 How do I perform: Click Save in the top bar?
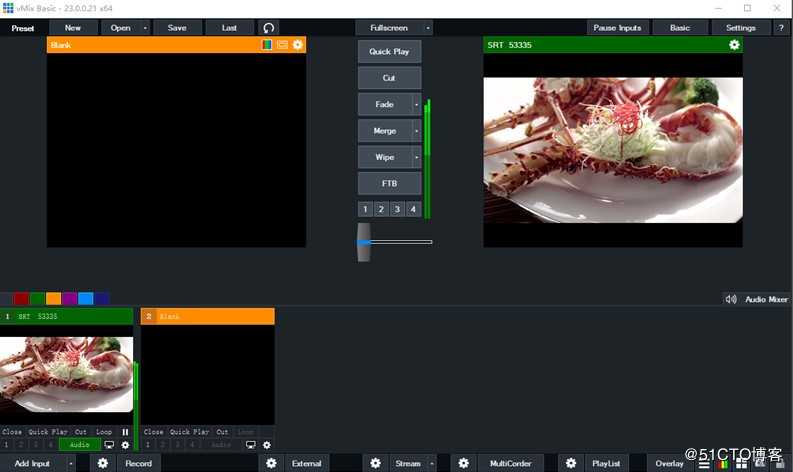coord(177,28)
